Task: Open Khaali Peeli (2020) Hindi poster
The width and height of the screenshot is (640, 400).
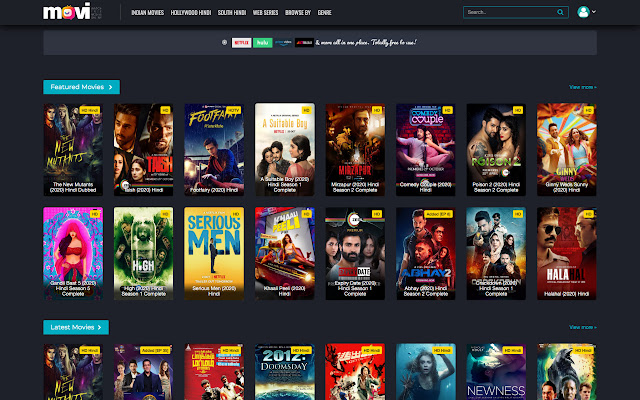Action: tap(284, 253)
